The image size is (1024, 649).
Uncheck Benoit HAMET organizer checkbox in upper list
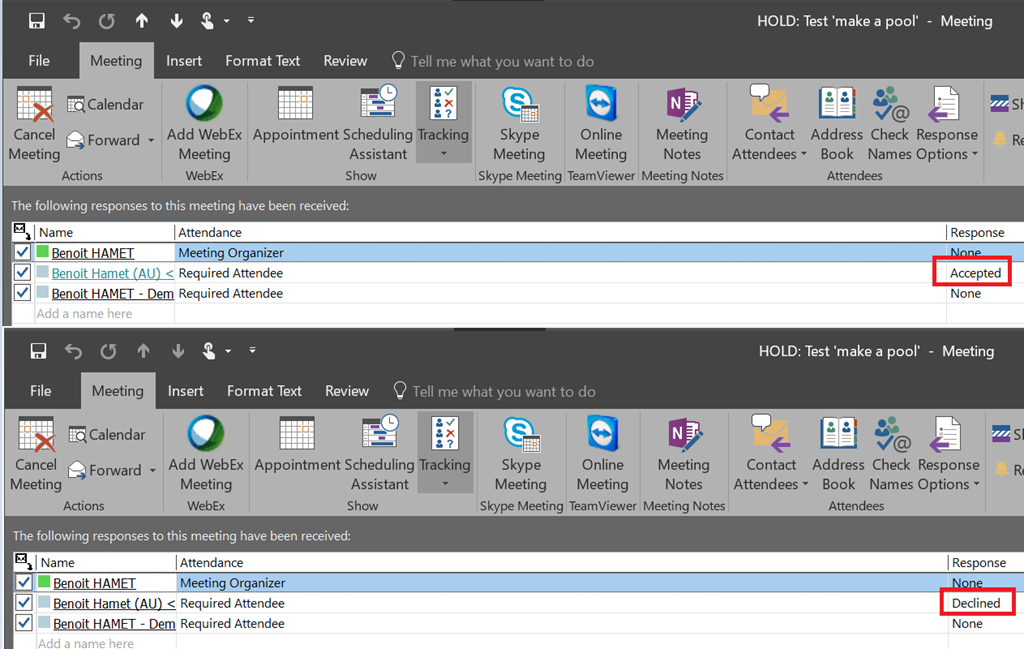[22, 253]
